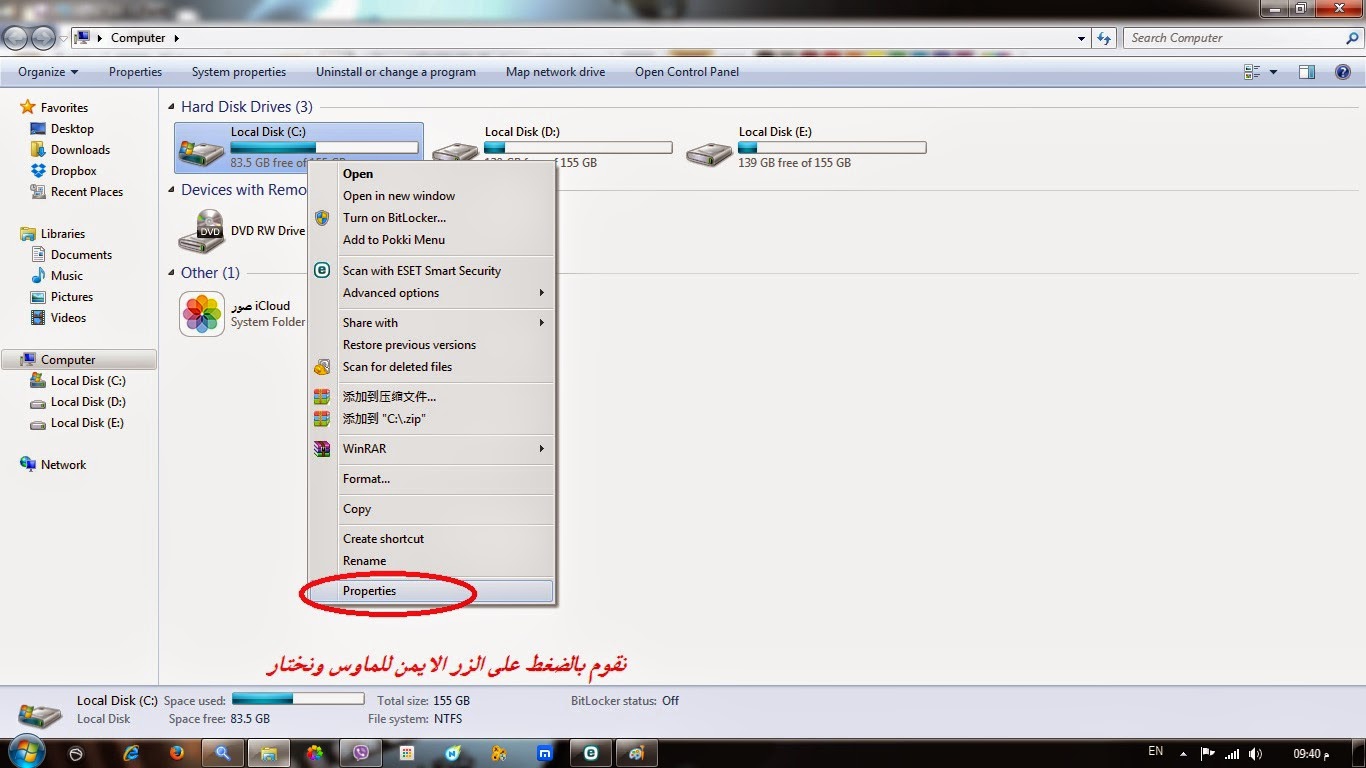Choose Properties in the context menu
The width and height of the screenshot is (1366, 768).
pyautogui.click(x=369, y=591)
